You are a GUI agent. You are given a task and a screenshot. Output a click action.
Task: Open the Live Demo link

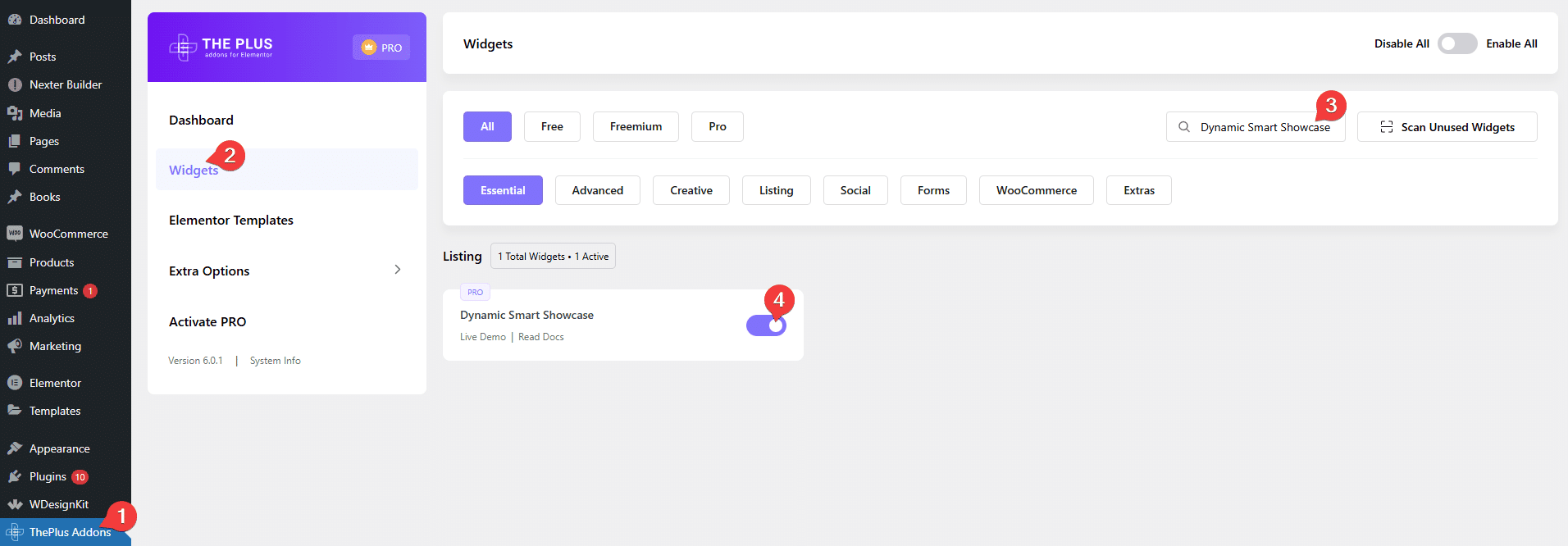[x=482, y=337]
